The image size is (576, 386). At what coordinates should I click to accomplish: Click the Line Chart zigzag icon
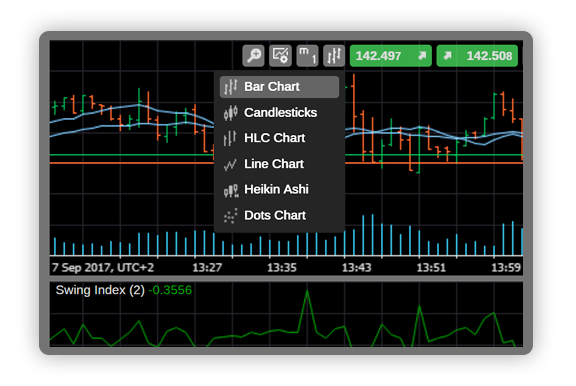tap(230, 165)
